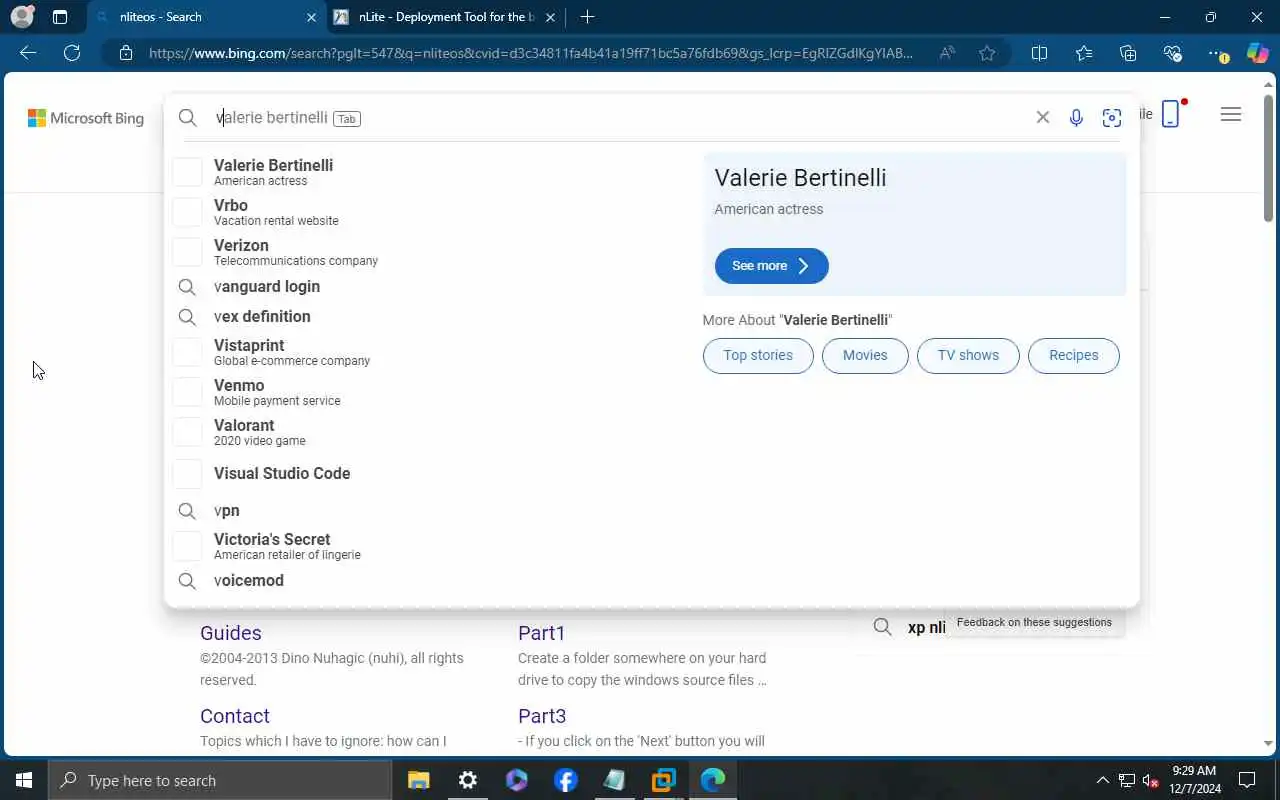This screenshot has width=1280, height=800.
Task: Open Edge Settings and more menu
Action: (x=1217, y=53)
